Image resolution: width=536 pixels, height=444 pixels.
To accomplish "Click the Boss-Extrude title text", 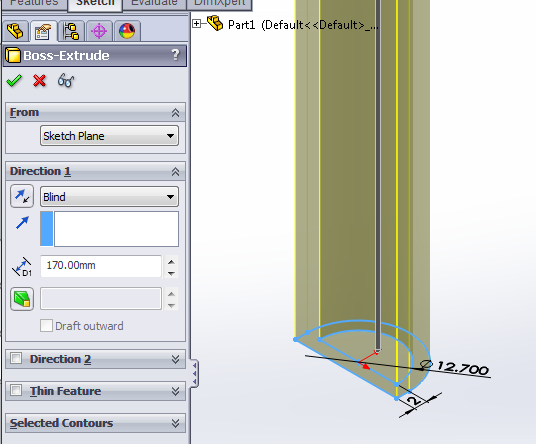I will (66, 55).
